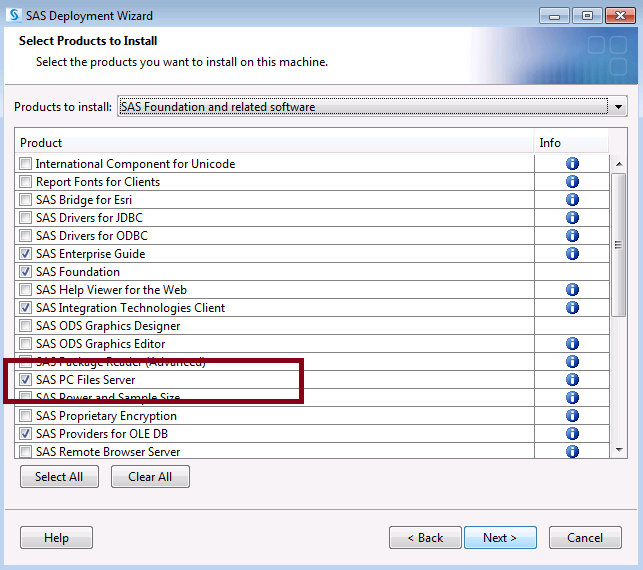
Task: Open info for SAS PC Files Server
Action: pyautogui.click(x=572, y=380)
